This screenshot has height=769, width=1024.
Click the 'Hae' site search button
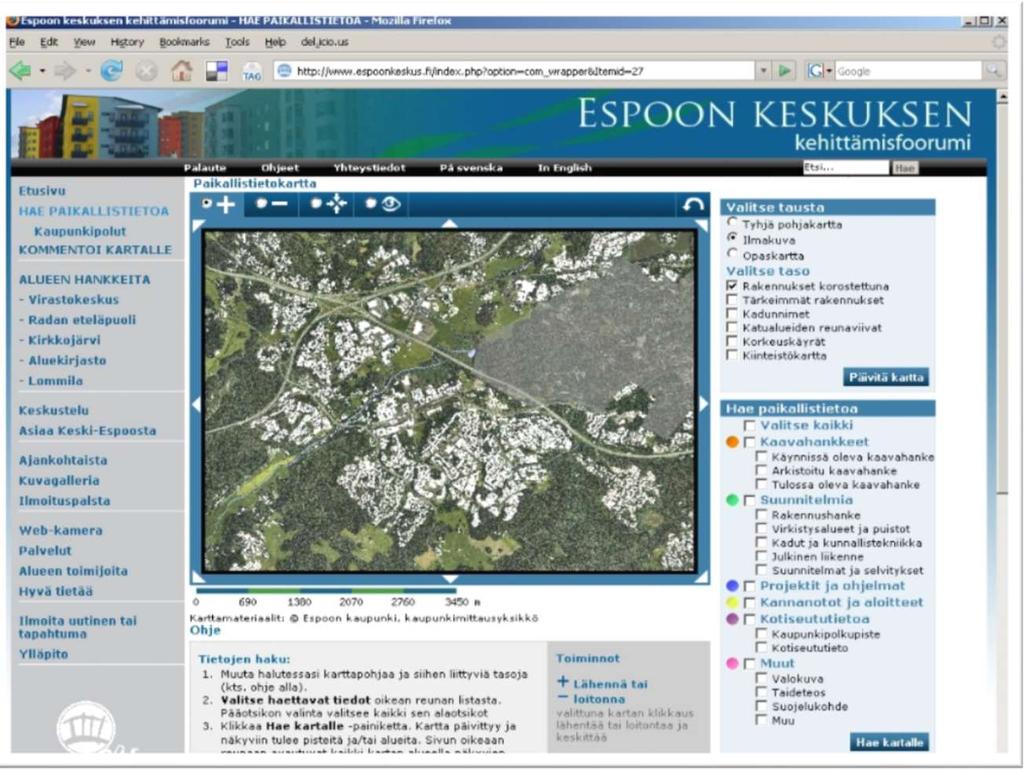point(904,168)
